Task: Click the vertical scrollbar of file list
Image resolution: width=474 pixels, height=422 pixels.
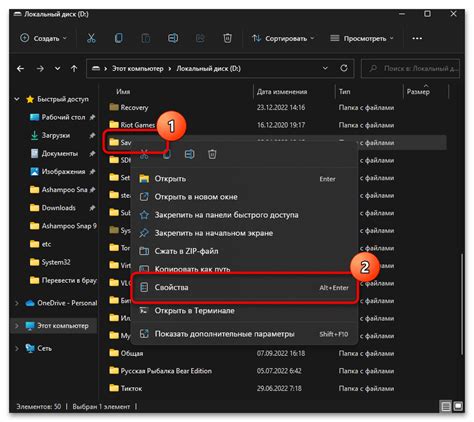Action: coord(462,303)
